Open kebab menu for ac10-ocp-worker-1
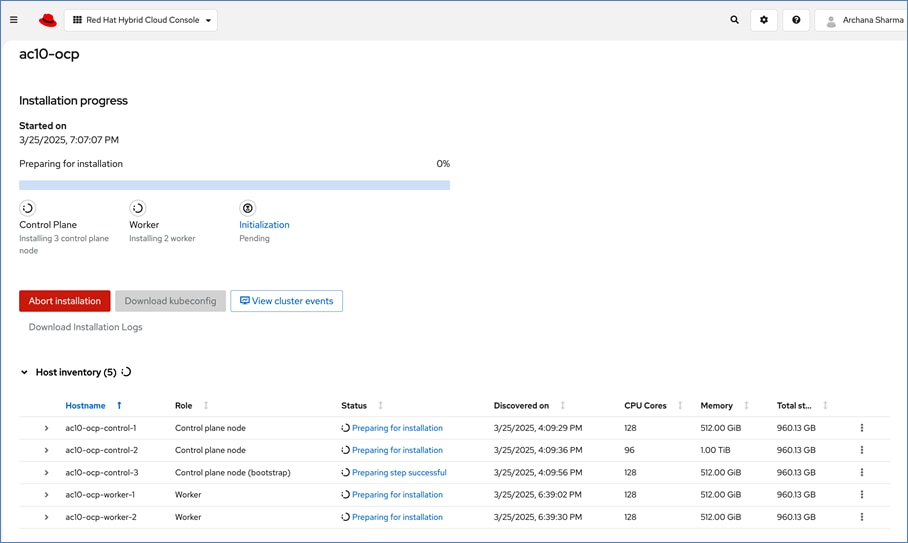908x543 pixels. (862, 494)
